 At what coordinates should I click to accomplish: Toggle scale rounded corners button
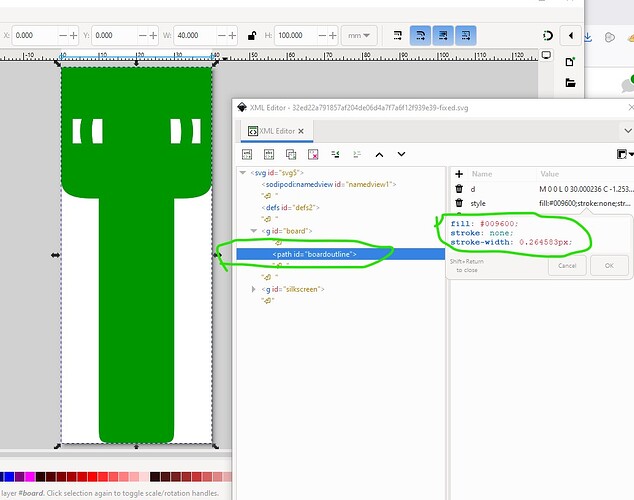click(420, 36)
